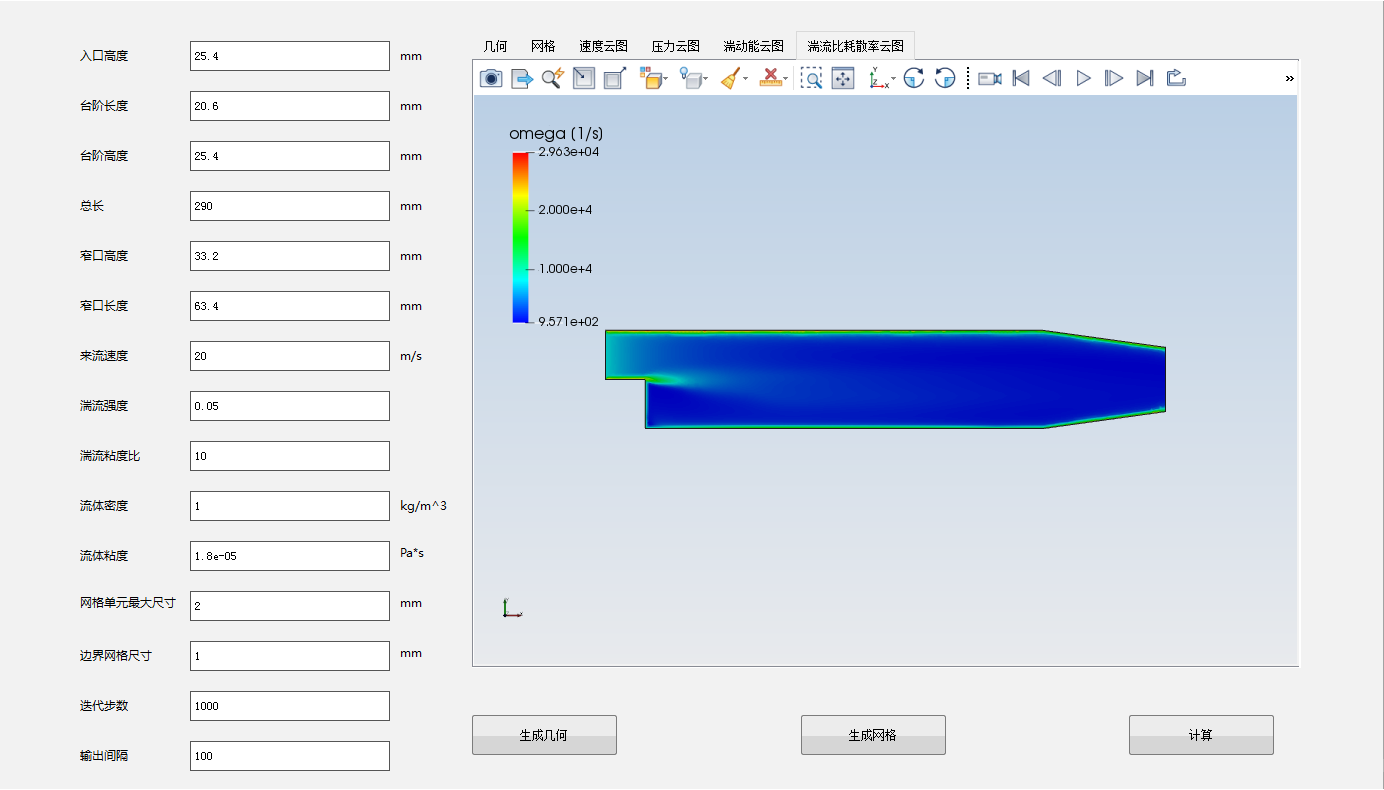The width and height of the screenshot is (1384, 790).
Task: Click the 来流速度 input field
Action: click(x=290, y=356)
